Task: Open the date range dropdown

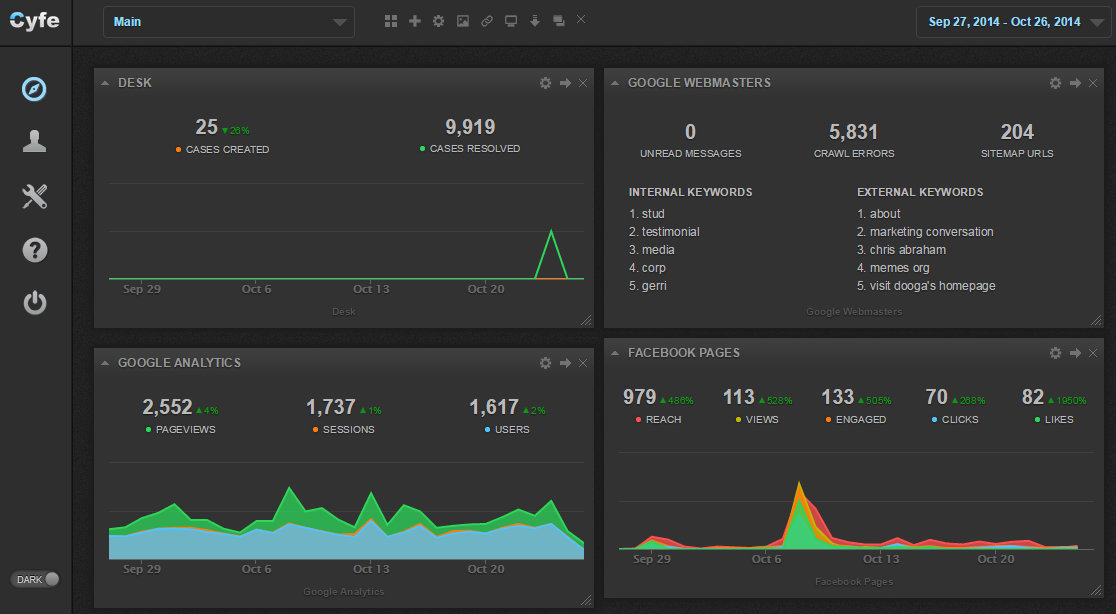Action: (x=1013, y=22)
